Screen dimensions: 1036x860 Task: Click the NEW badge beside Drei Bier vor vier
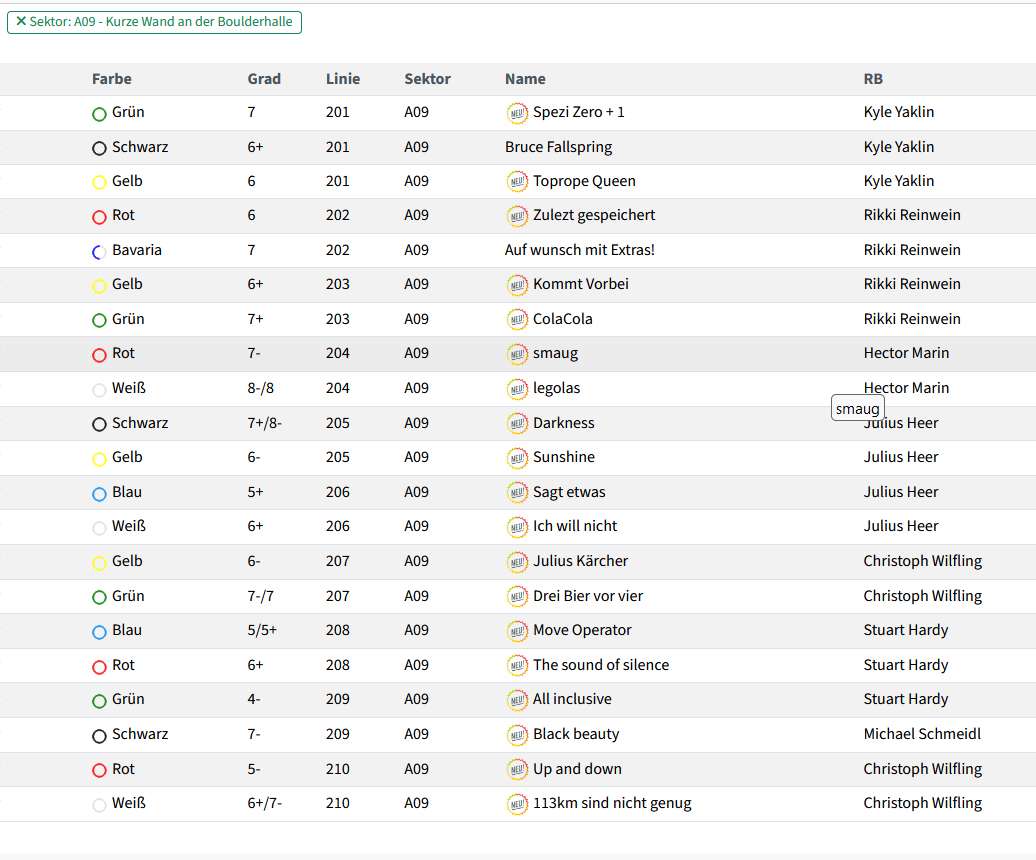(517, 596)
